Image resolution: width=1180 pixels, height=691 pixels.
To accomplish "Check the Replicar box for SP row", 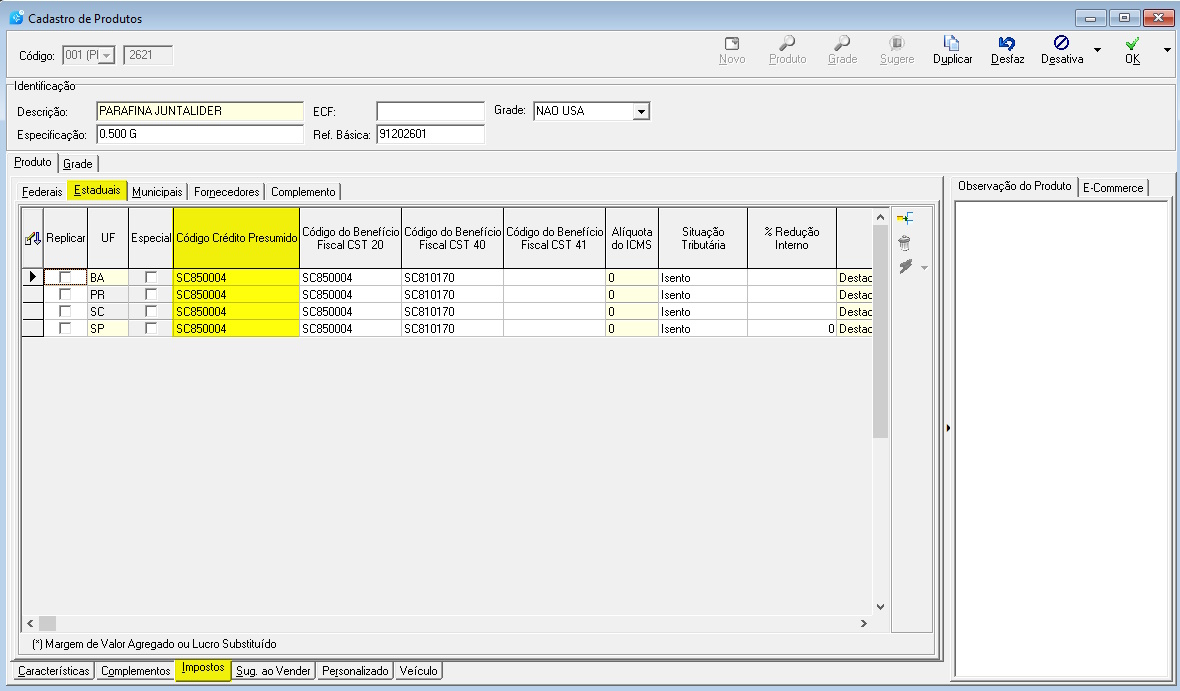I will pyautogui.click(x=65, y=329).
